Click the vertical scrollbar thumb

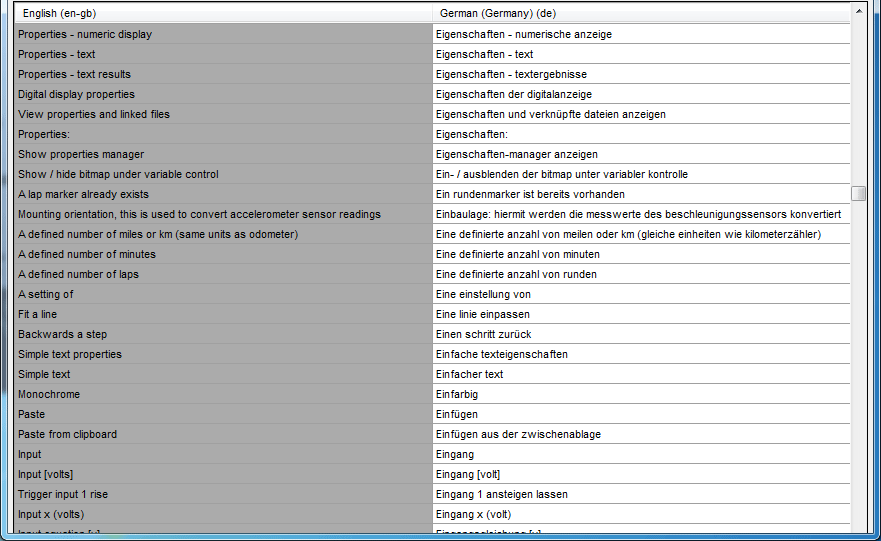click(858, 194)
